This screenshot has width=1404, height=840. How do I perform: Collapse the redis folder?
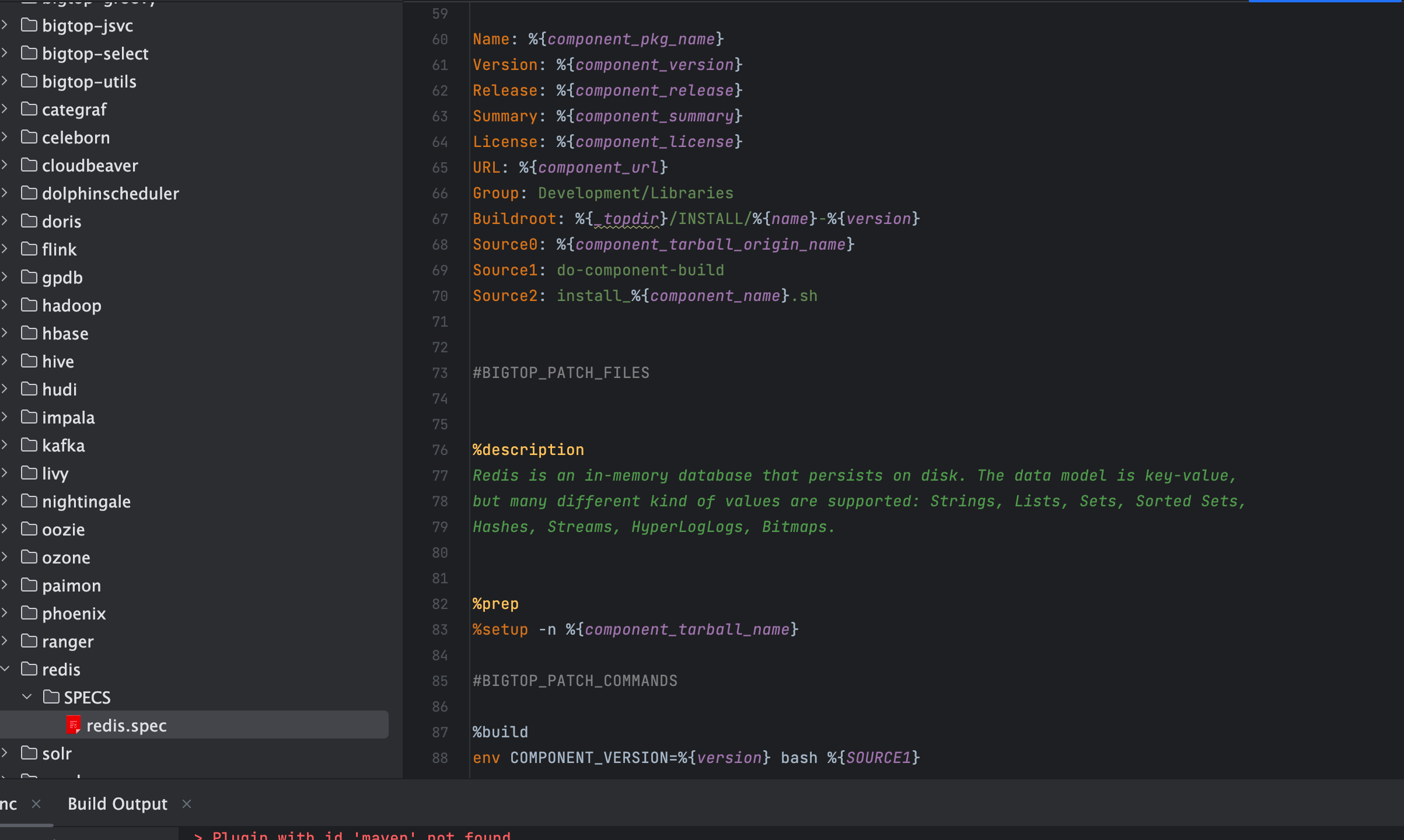[5, 669]
